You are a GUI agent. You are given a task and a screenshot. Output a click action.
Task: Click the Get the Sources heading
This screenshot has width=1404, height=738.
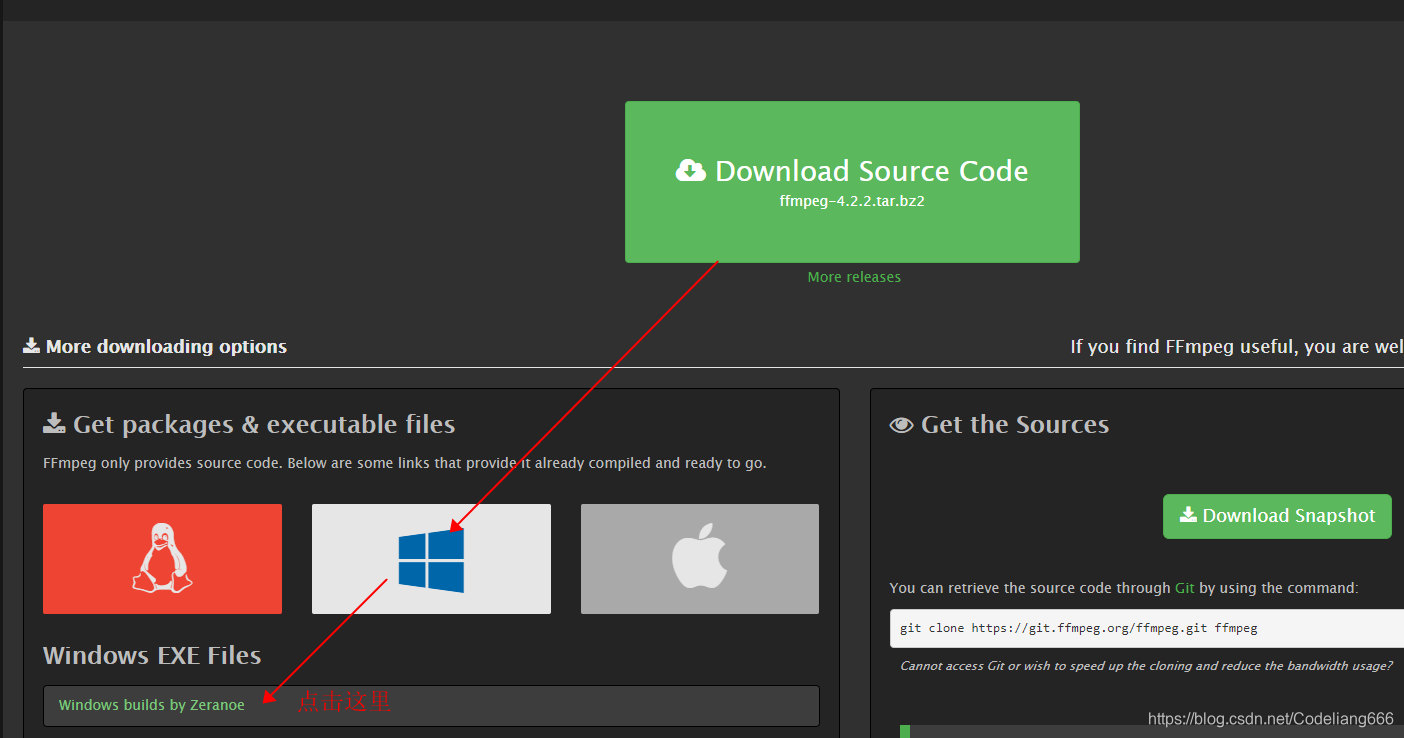pyautogui.click(x=1014, y=424)
